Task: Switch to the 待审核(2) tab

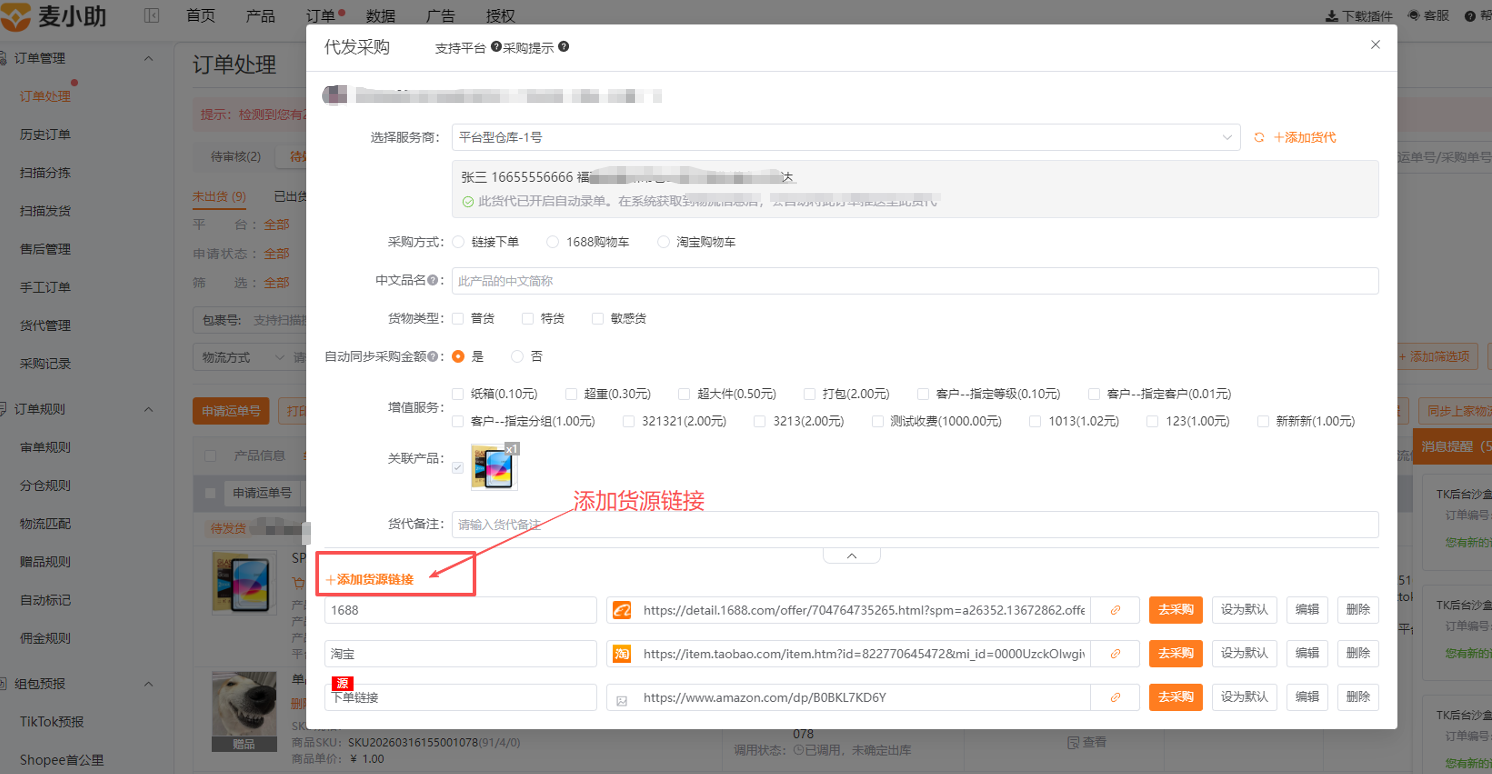Action: [x=236, y=157]
